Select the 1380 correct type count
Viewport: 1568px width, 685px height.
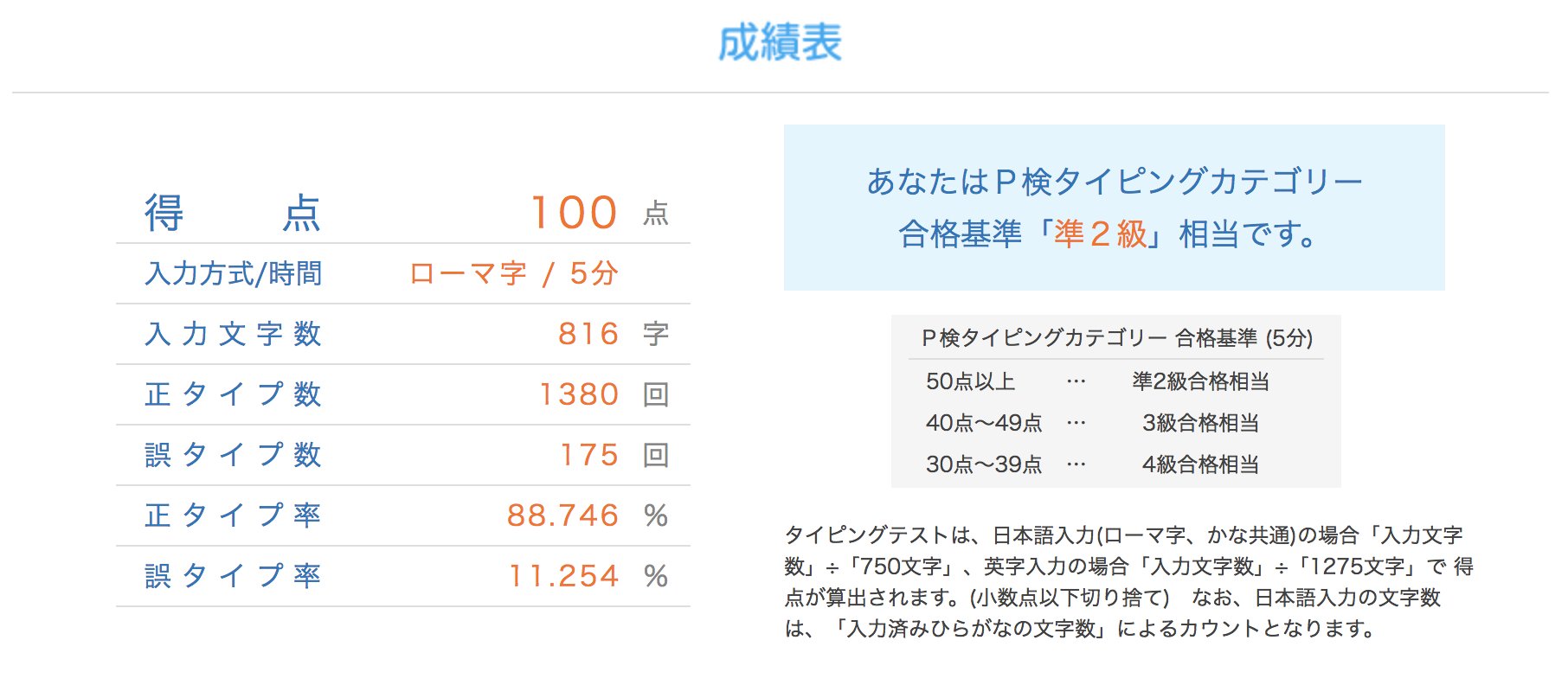pyautogui.click(x=579, y=394)
